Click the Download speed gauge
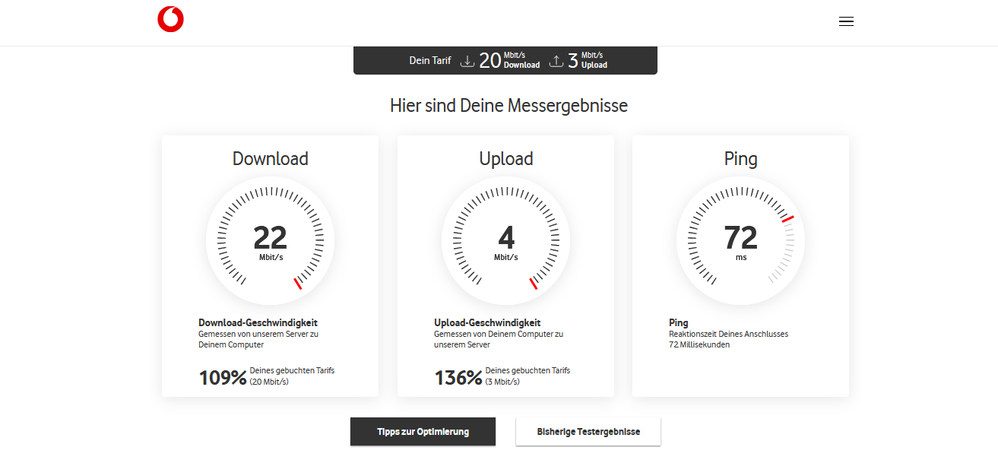Screen dimensions: 998x454 [271, 241]
